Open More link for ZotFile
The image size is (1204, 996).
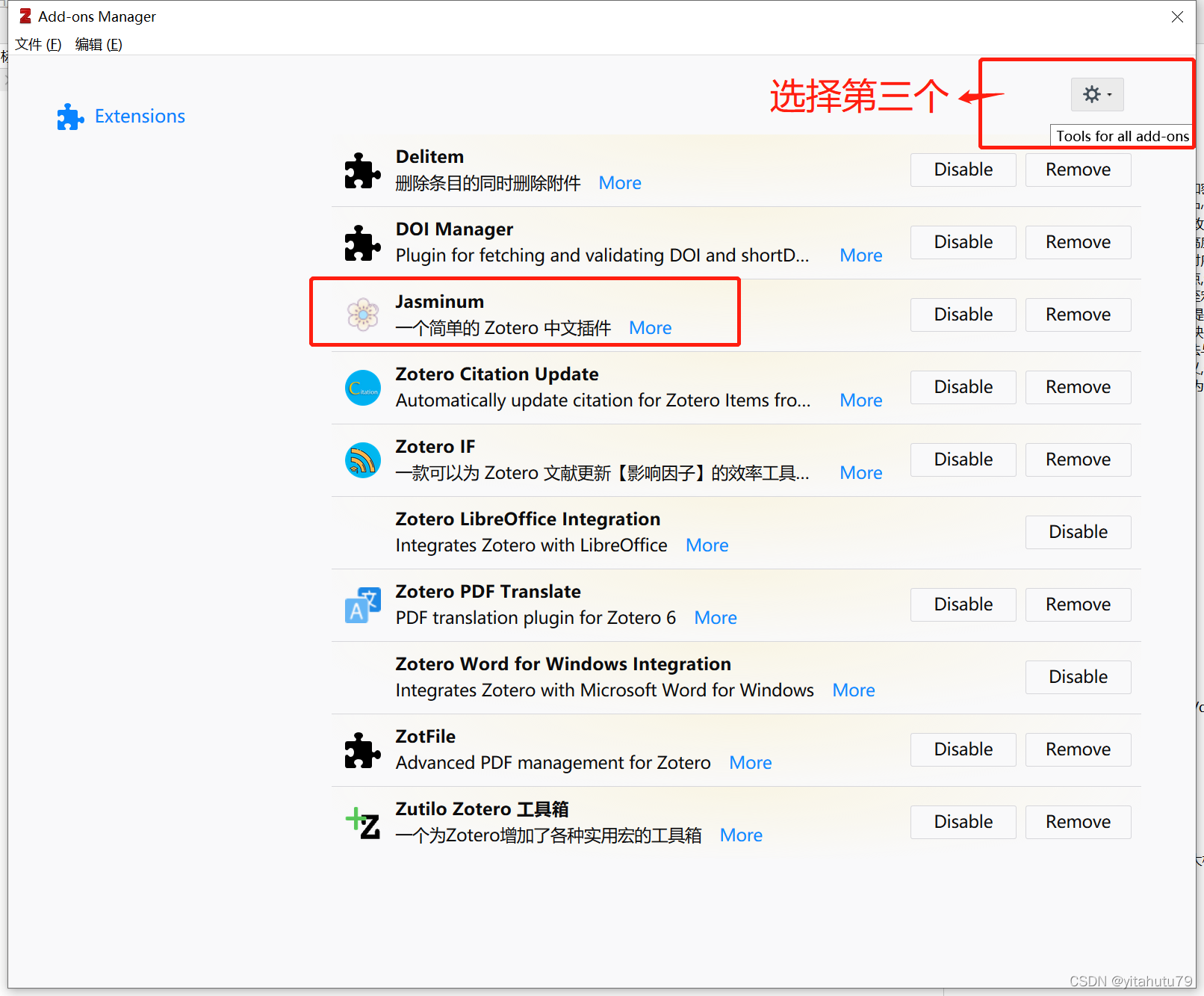pyautogui.click(x=751, y=763)
